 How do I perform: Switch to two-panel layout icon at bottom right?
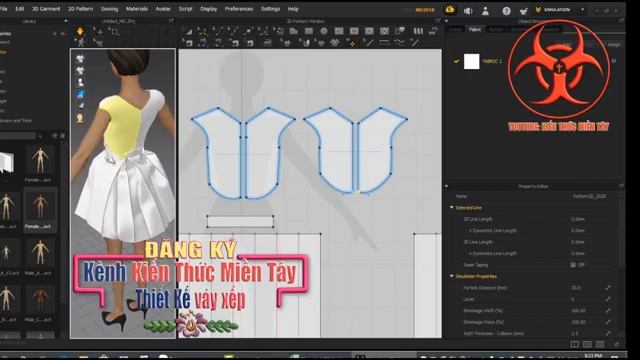point(587,345)
